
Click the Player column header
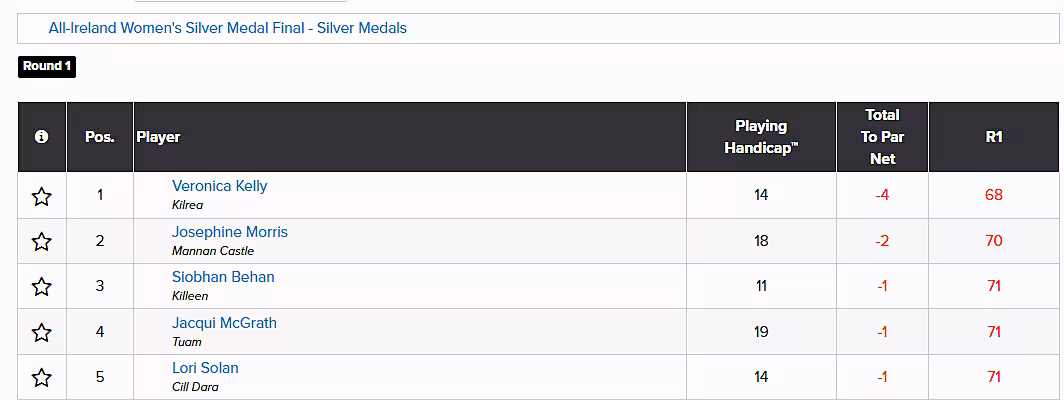(158, 137)
